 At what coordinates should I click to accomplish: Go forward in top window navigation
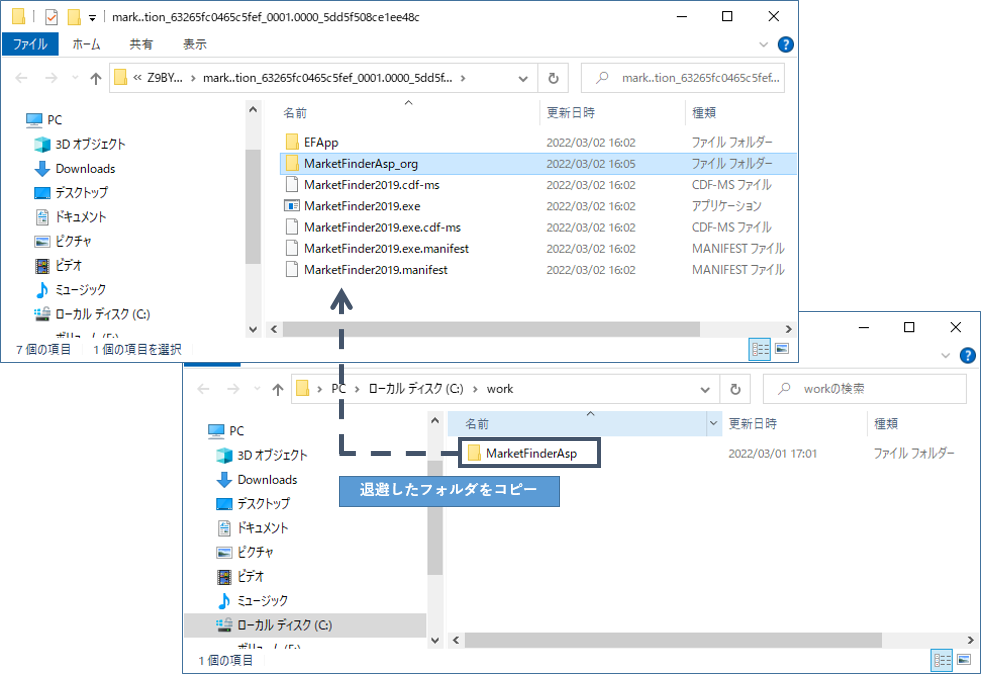51,78
